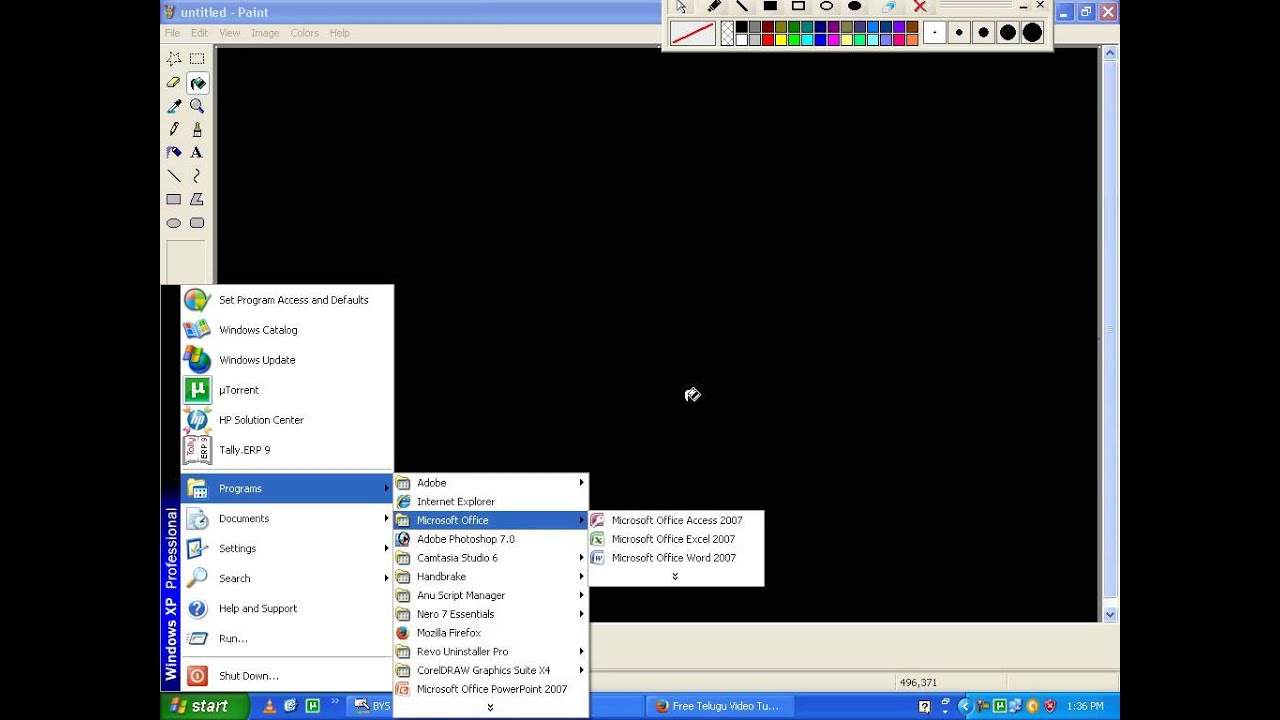Select the Magnifier tool in Paint
Viewport: 1280px width, 720px height.
pyautogui.click(x=197, y=106)
